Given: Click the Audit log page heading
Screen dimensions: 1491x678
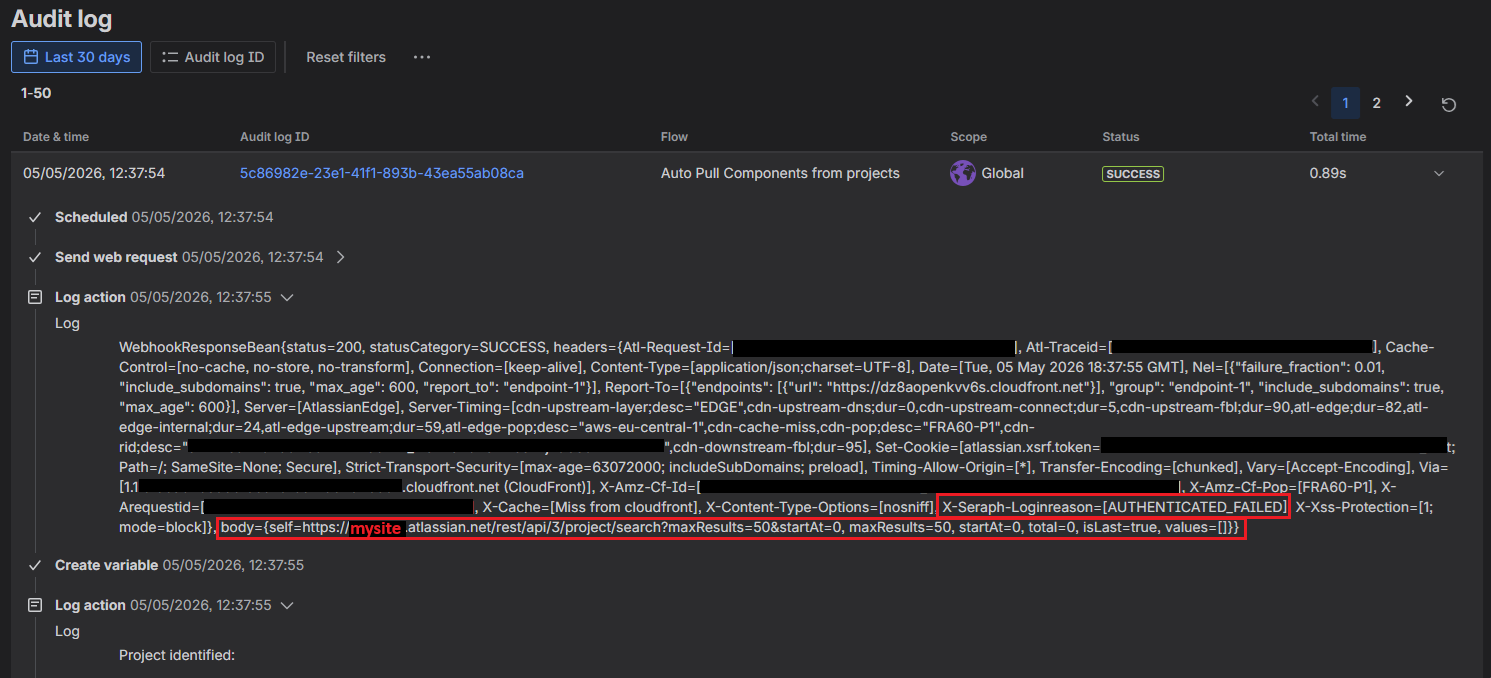Looking at the screenshot, I should click(62, 18).
